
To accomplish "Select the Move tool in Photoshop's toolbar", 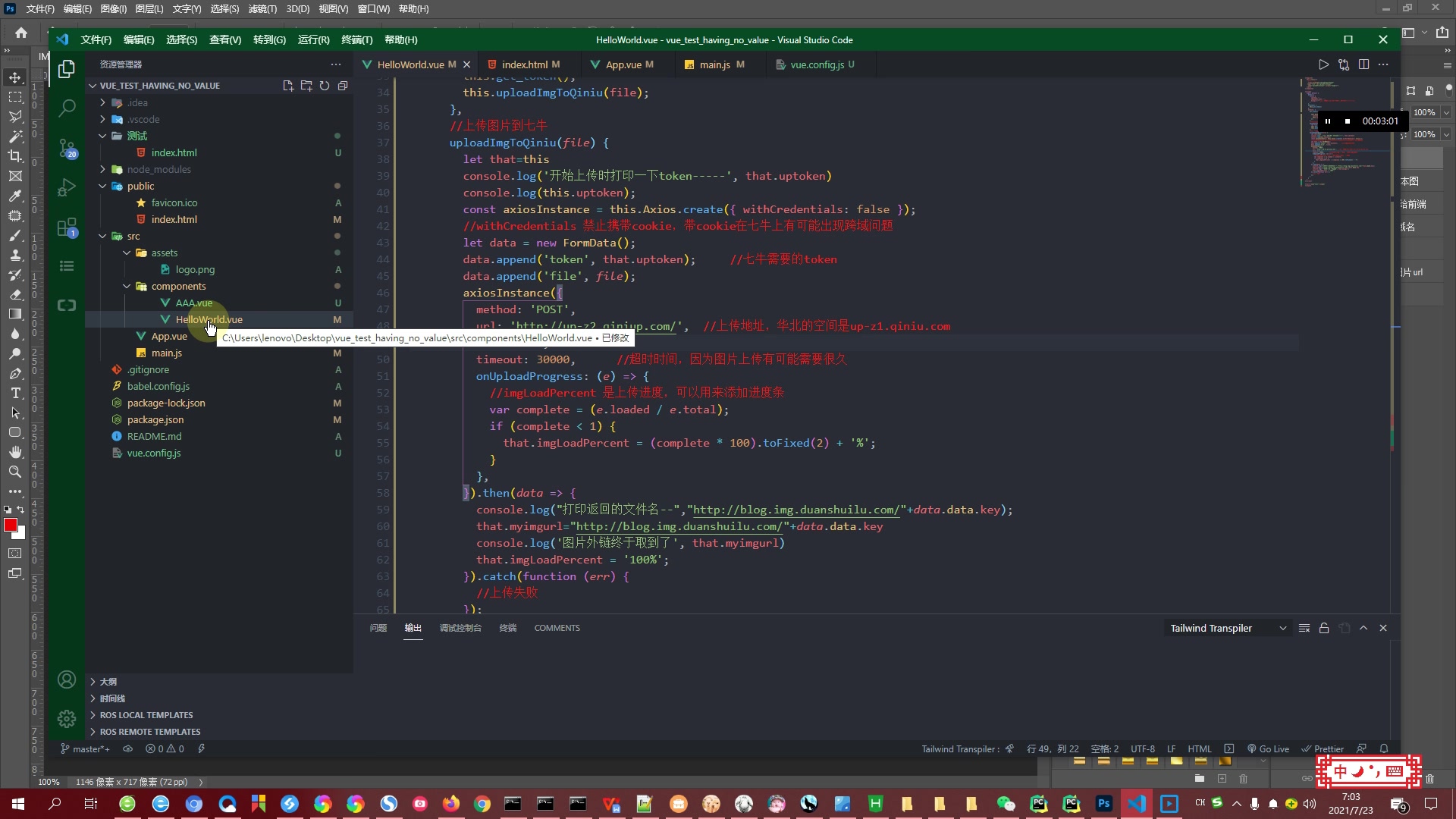I will 15,77.
